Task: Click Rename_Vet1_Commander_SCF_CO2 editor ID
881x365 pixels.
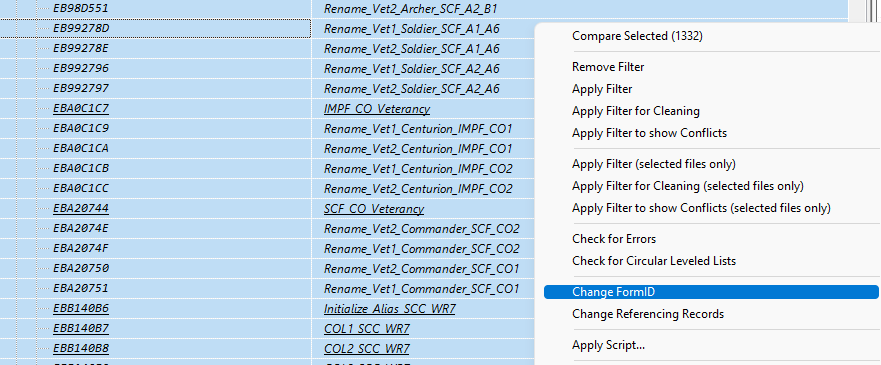Action: click(421, 249)
